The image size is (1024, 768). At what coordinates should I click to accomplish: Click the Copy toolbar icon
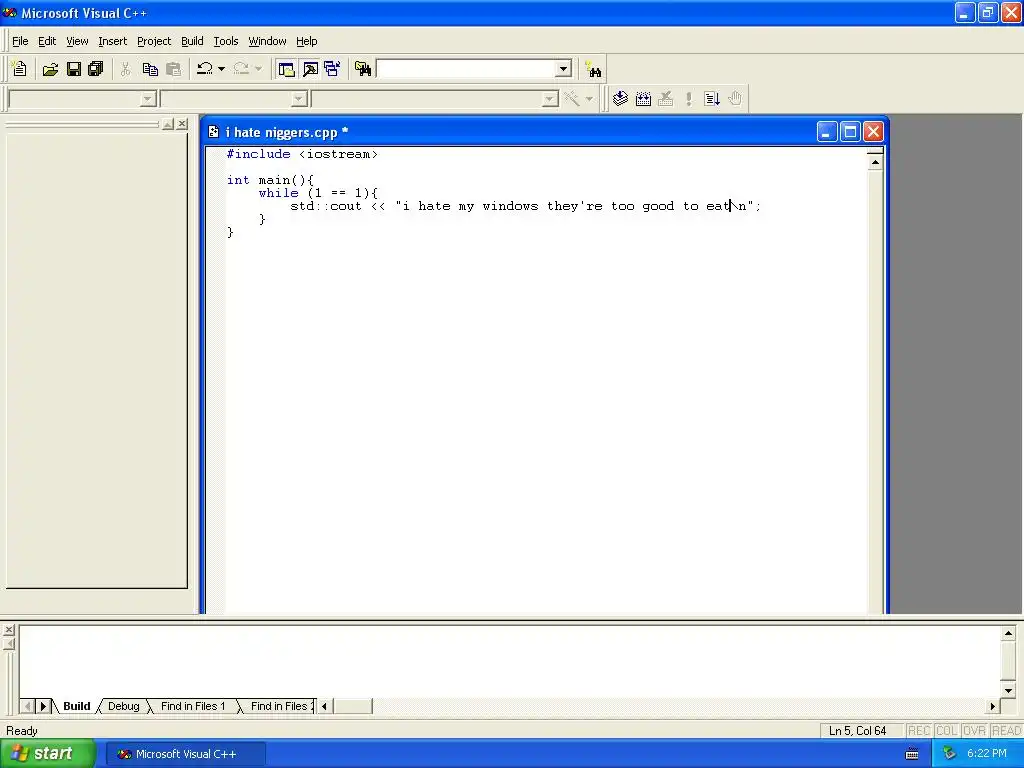point(150,69)
